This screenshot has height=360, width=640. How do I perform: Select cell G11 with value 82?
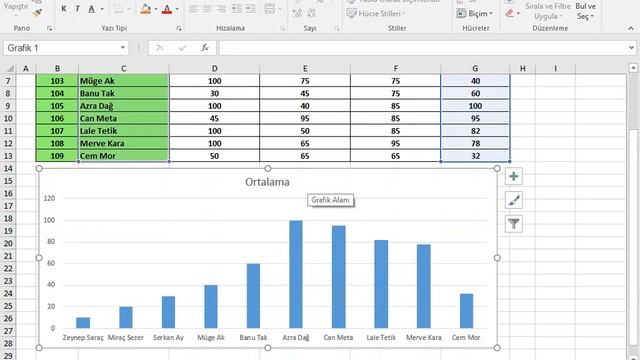point(475,131)
